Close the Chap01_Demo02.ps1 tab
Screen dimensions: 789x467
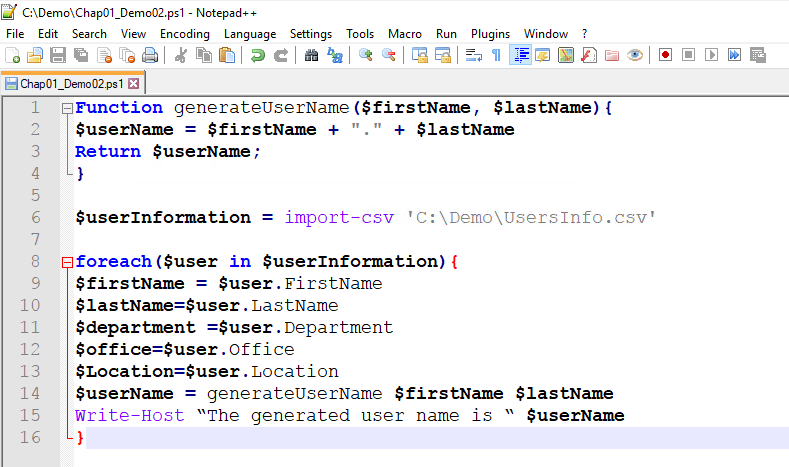(x=133, y=84)
